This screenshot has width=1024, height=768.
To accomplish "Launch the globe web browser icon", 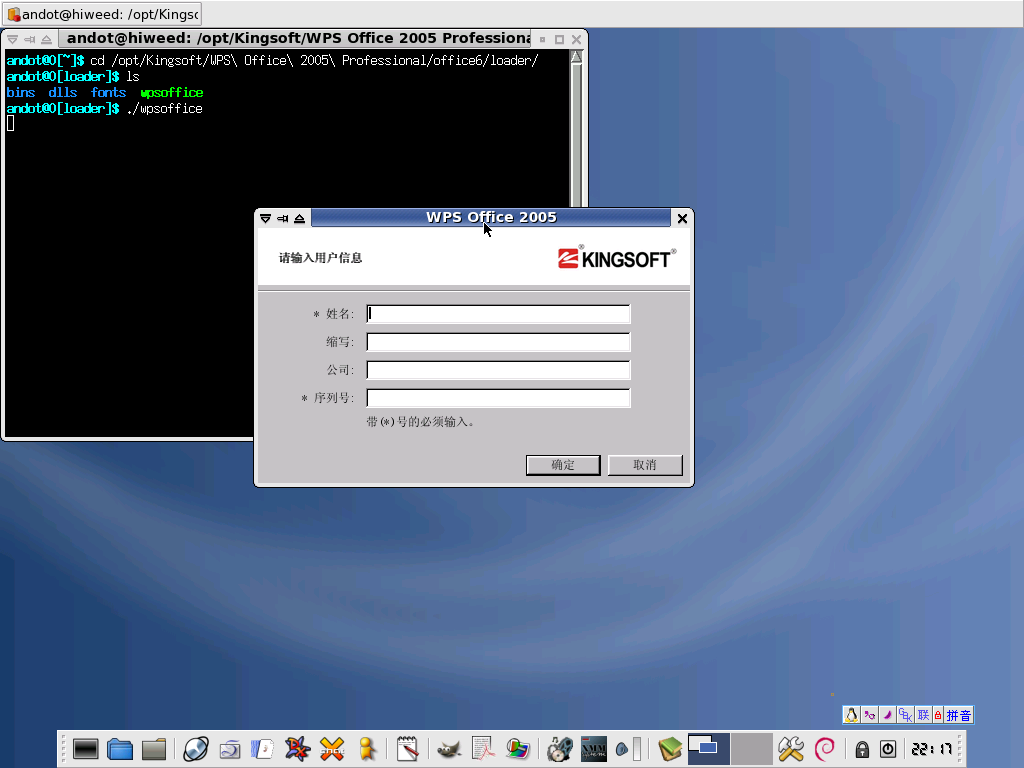I will (195, 749).
